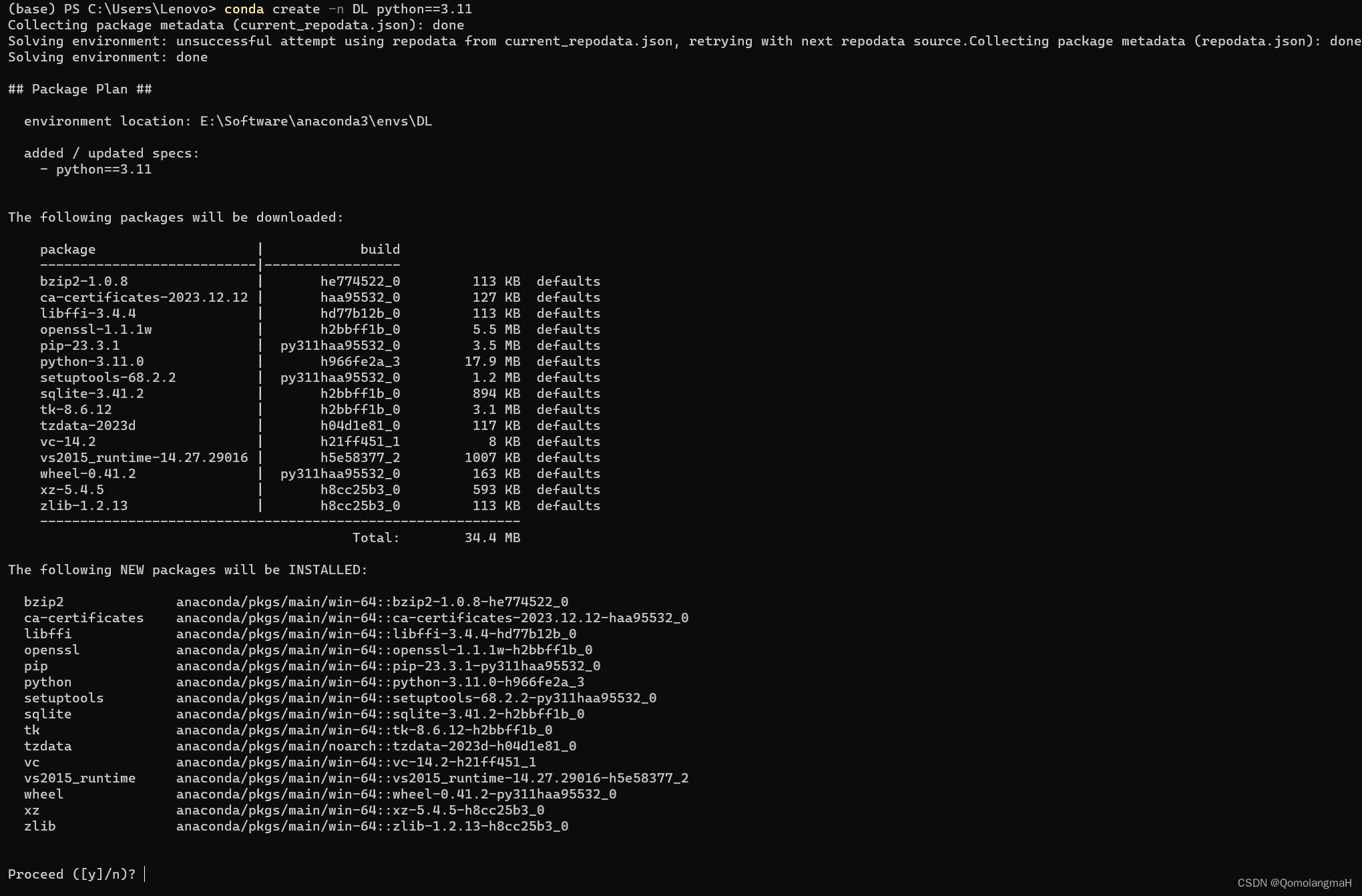Click the CSDN @QomolangmaH watermark
Viewport: 1362px width, 896px height.
1294,883
